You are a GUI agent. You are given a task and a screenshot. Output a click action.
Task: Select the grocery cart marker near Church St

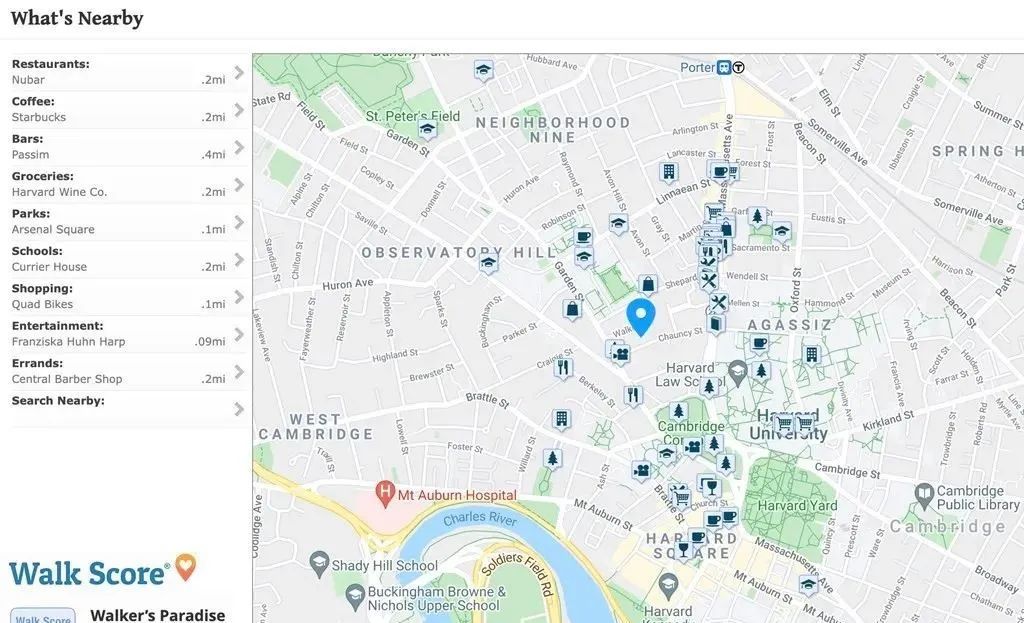[x=682, y=498]
